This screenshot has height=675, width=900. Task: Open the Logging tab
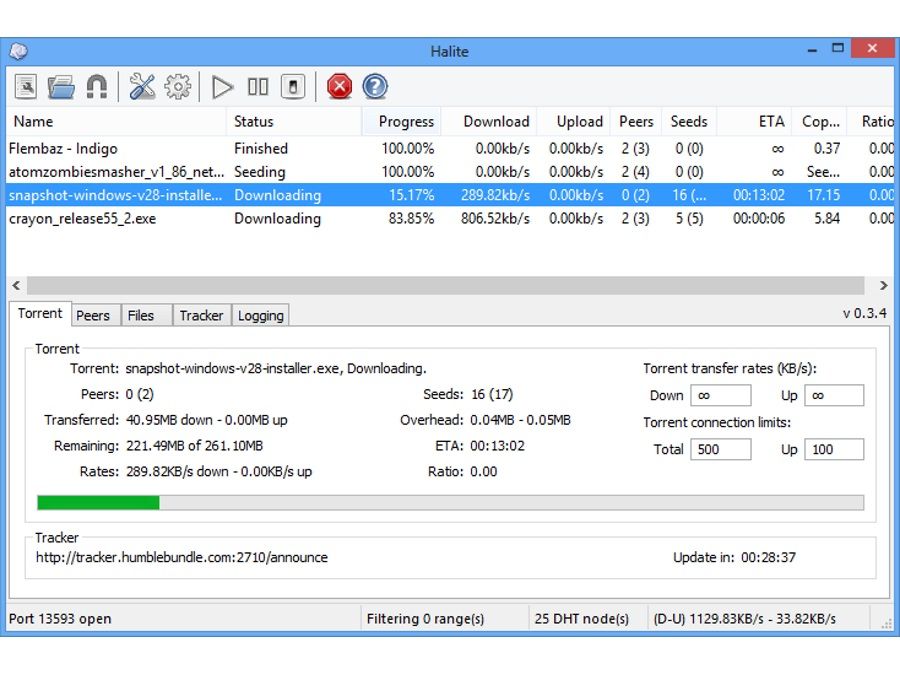pos(260,315)
